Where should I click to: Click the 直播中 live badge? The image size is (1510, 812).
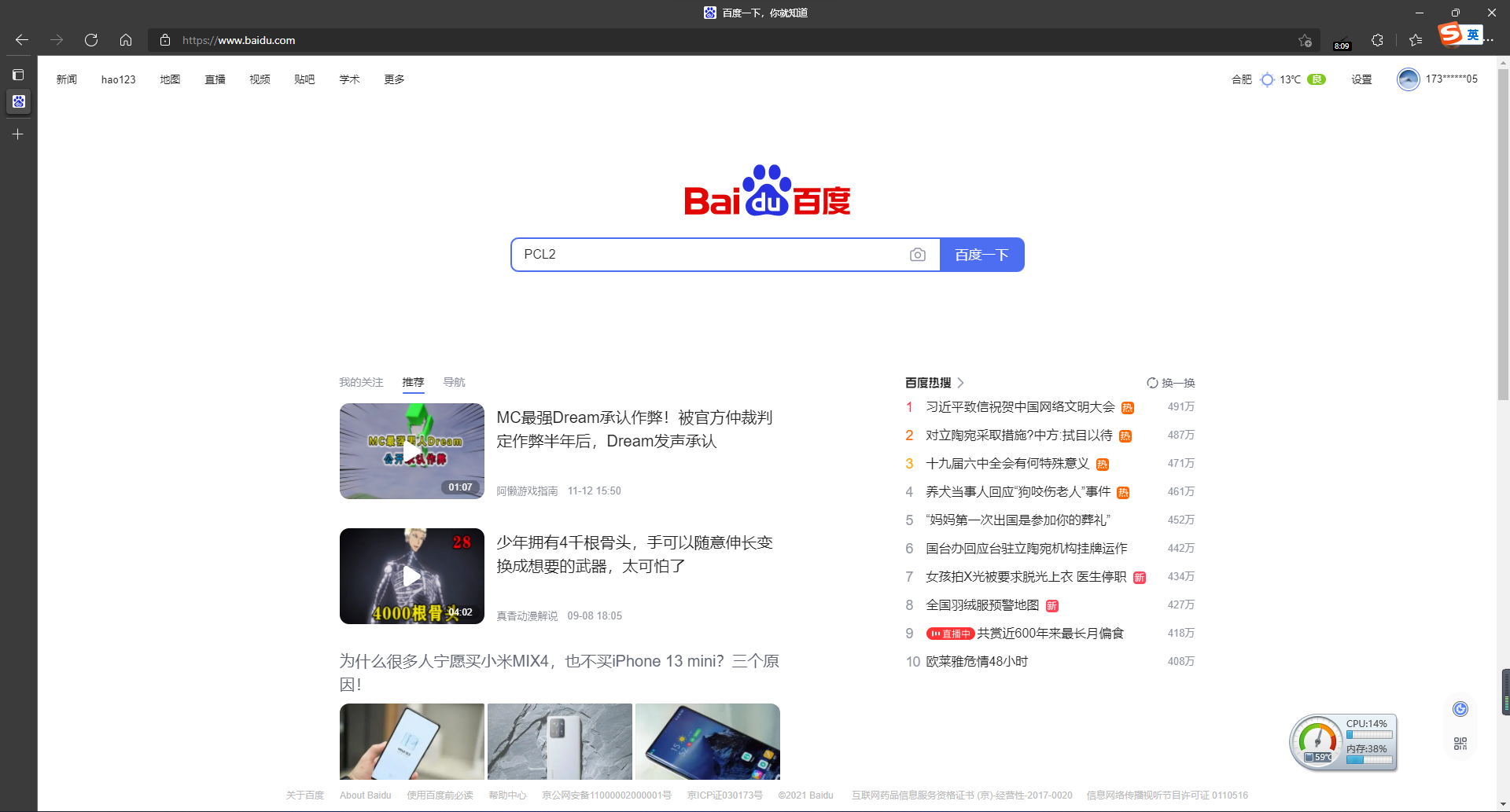tap(950, 634)
